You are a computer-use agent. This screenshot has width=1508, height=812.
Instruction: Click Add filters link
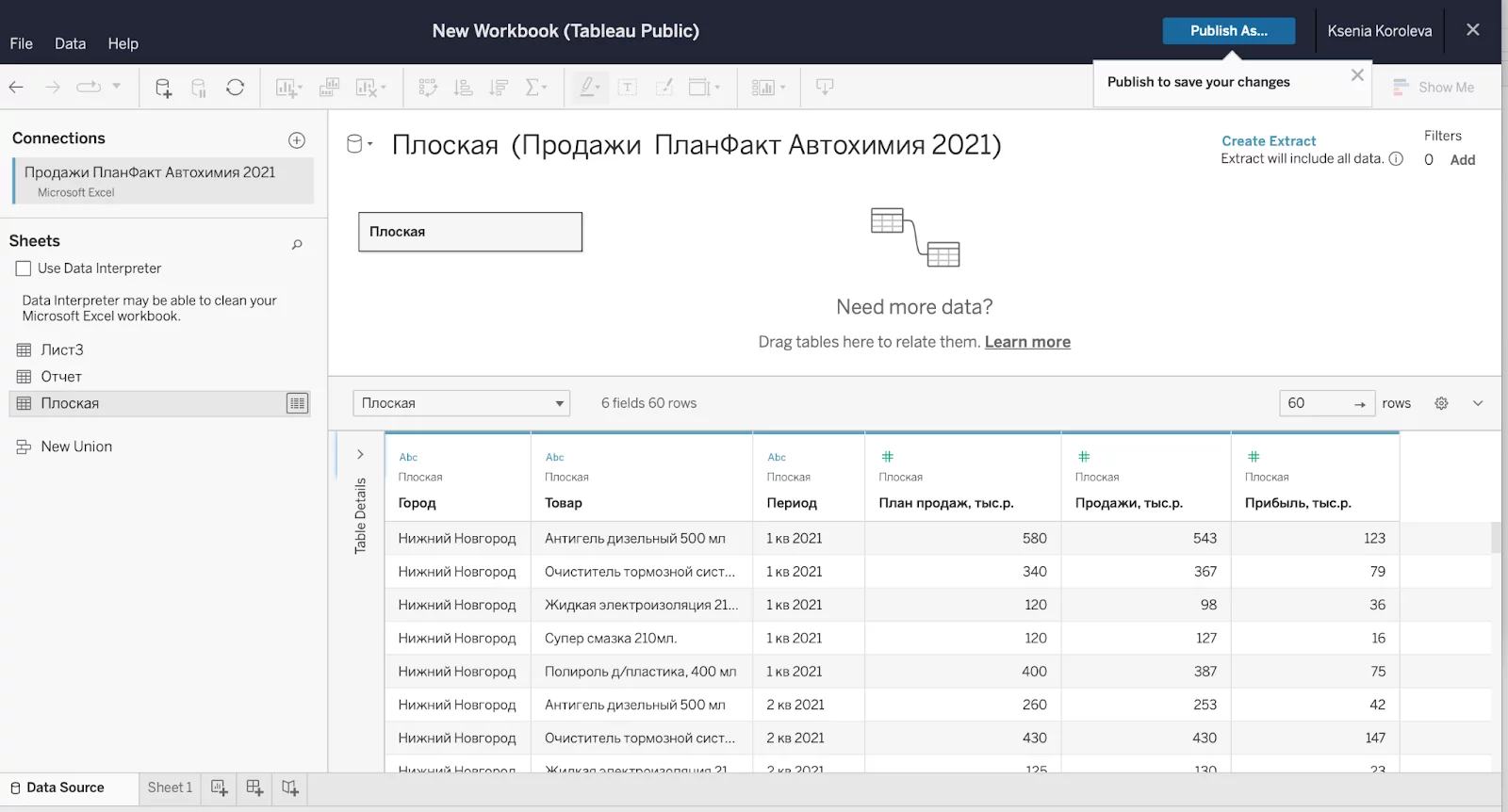tap(1463, 160)
